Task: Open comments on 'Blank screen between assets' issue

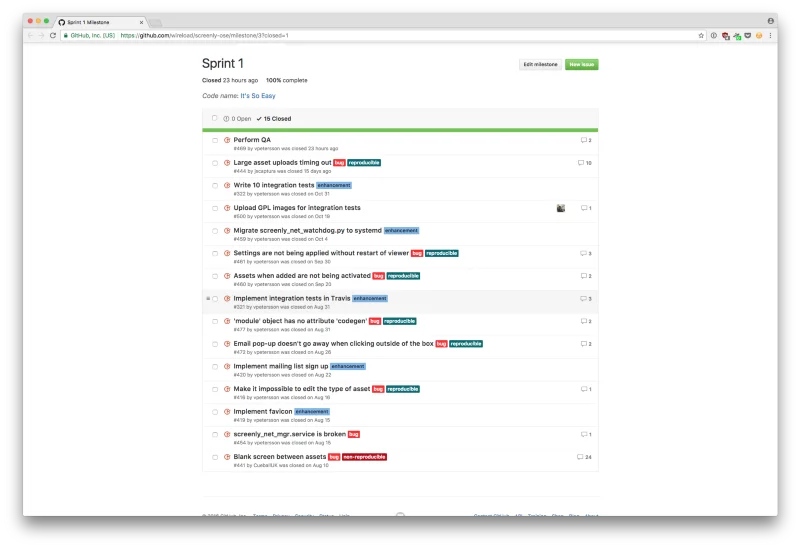Action: click(x=584, y=457)
